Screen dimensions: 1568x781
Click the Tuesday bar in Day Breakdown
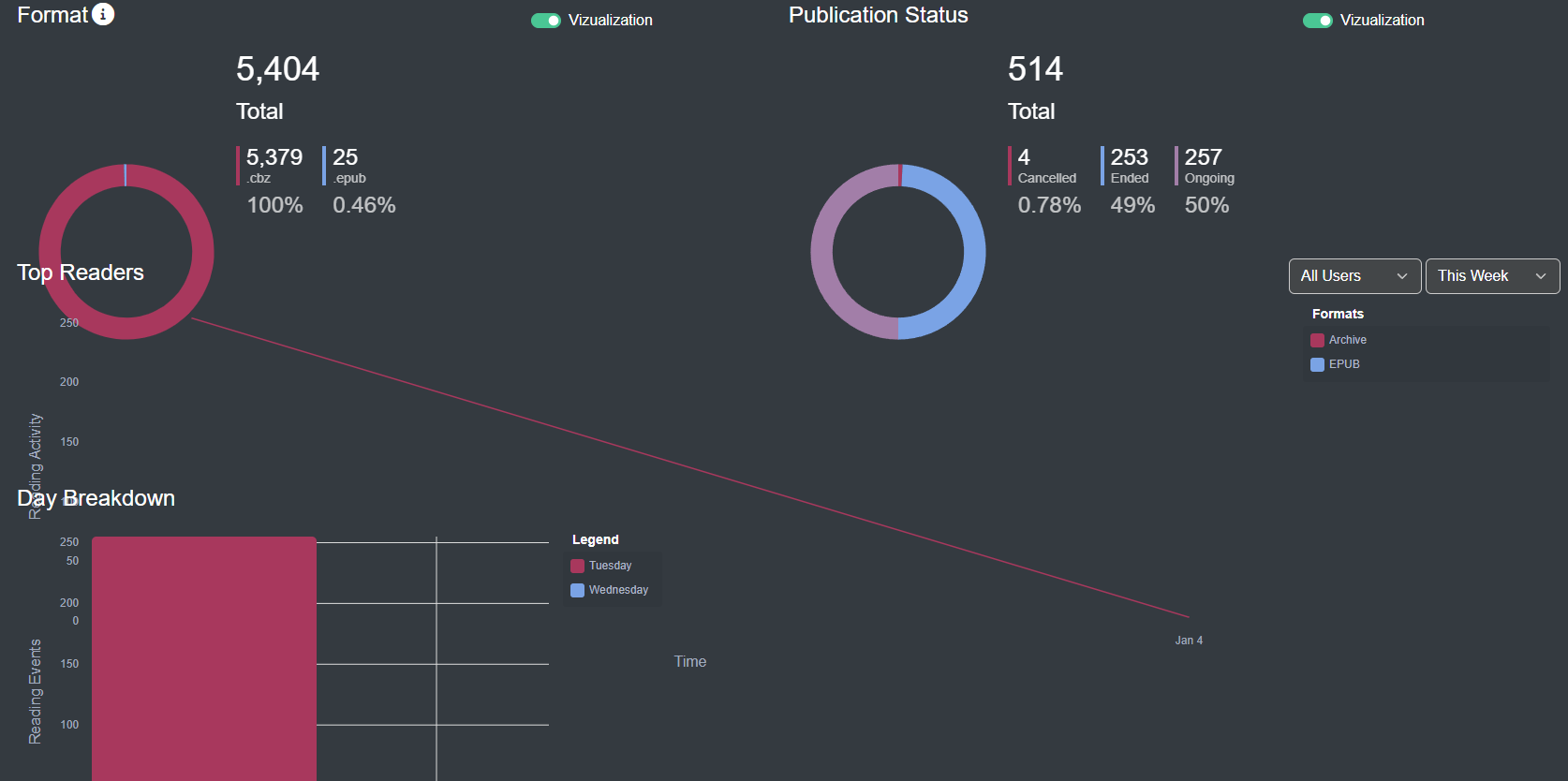204,658
